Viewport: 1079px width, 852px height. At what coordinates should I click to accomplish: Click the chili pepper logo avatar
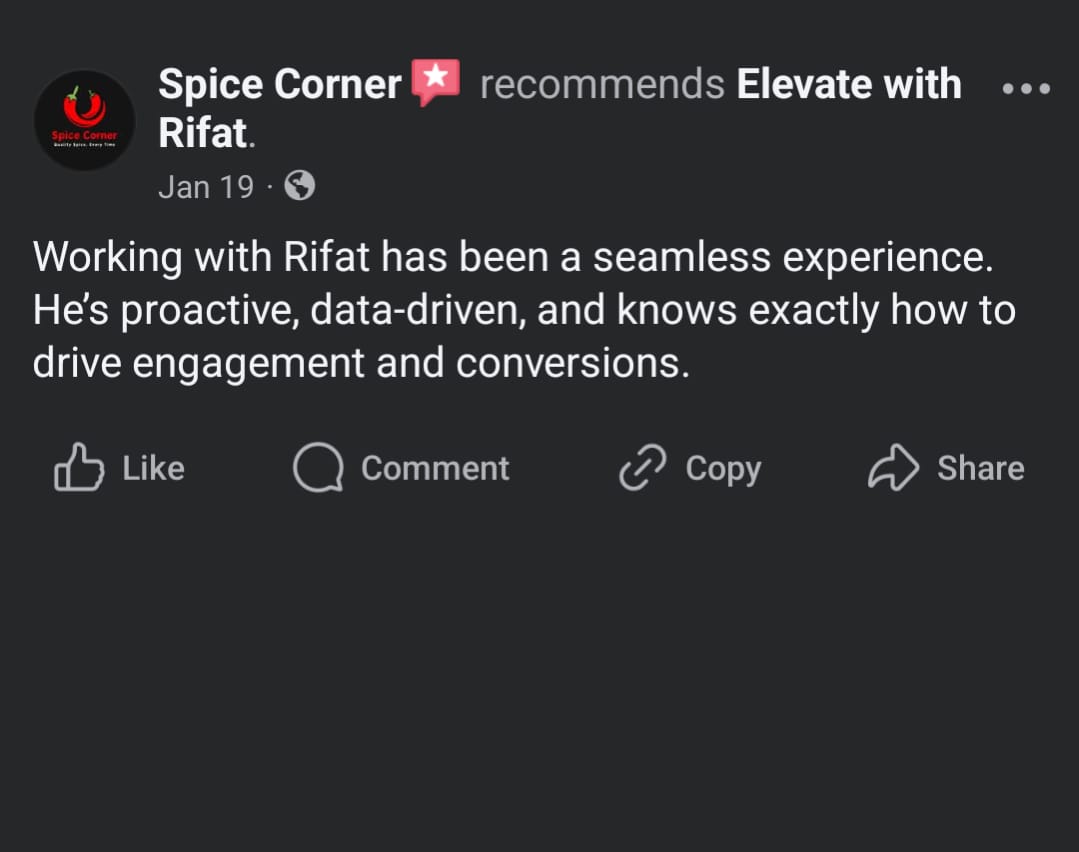pos(84,120)
